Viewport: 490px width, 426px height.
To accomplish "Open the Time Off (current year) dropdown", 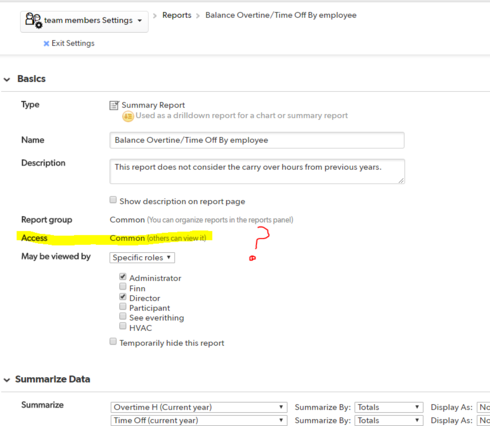I will click(x=199, y=421).
